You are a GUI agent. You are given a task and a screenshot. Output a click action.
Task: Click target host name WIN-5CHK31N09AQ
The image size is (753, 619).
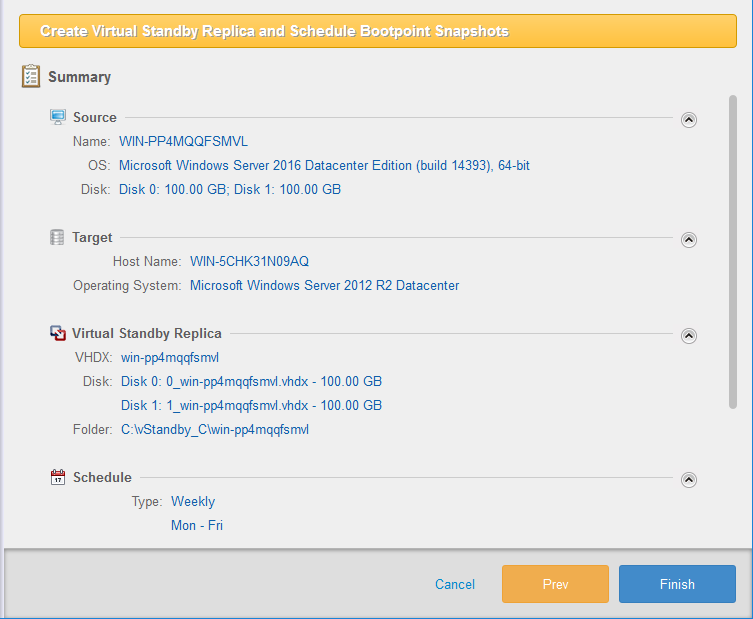point(249,261)
